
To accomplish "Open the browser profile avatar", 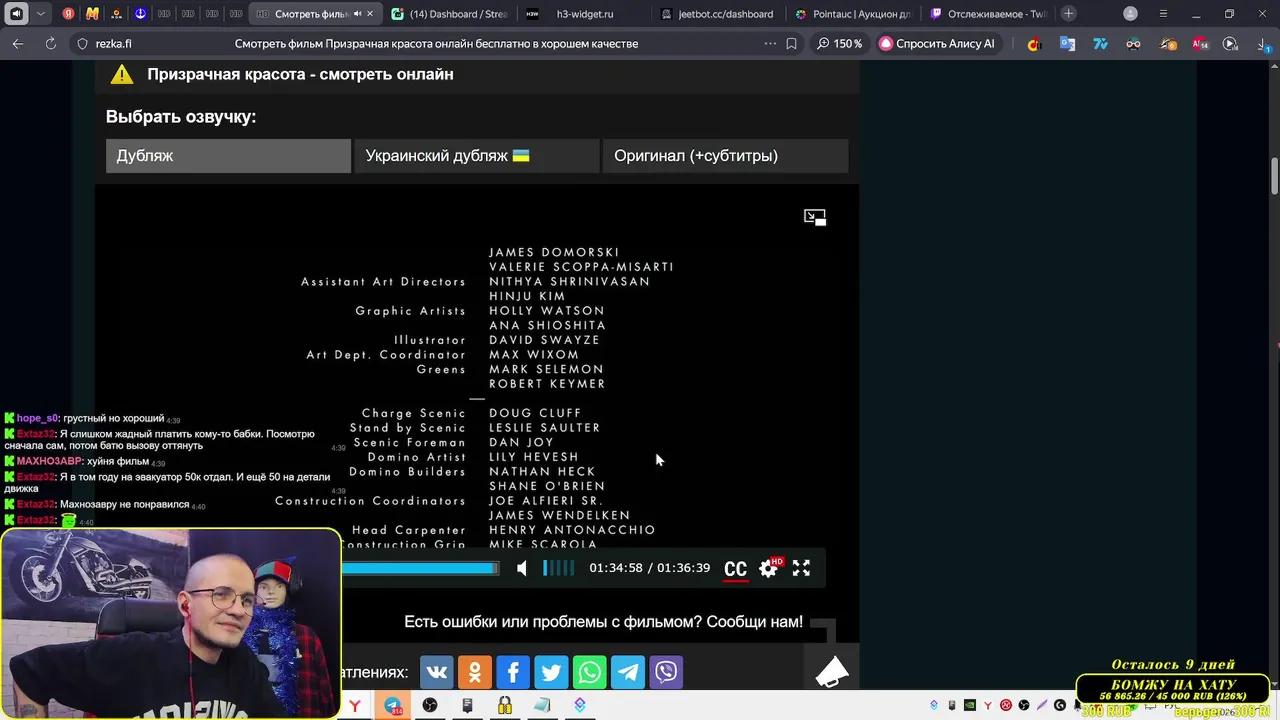I will point(1130,14).
